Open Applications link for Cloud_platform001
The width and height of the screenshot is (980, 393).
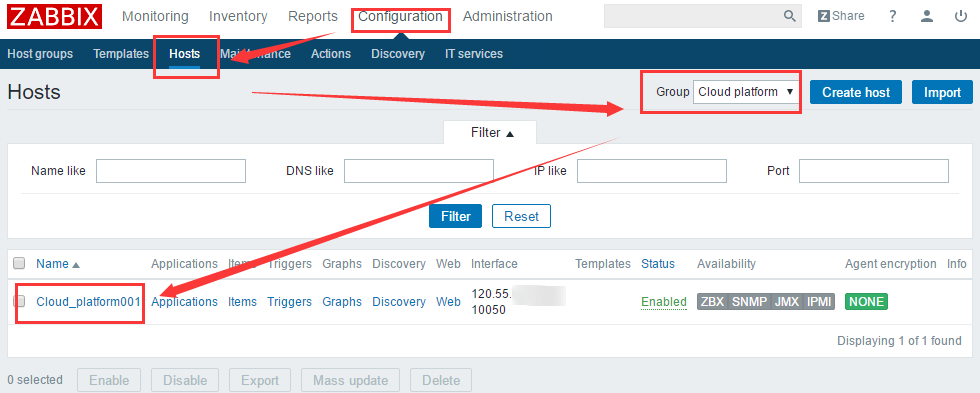(x=184, y=302)
